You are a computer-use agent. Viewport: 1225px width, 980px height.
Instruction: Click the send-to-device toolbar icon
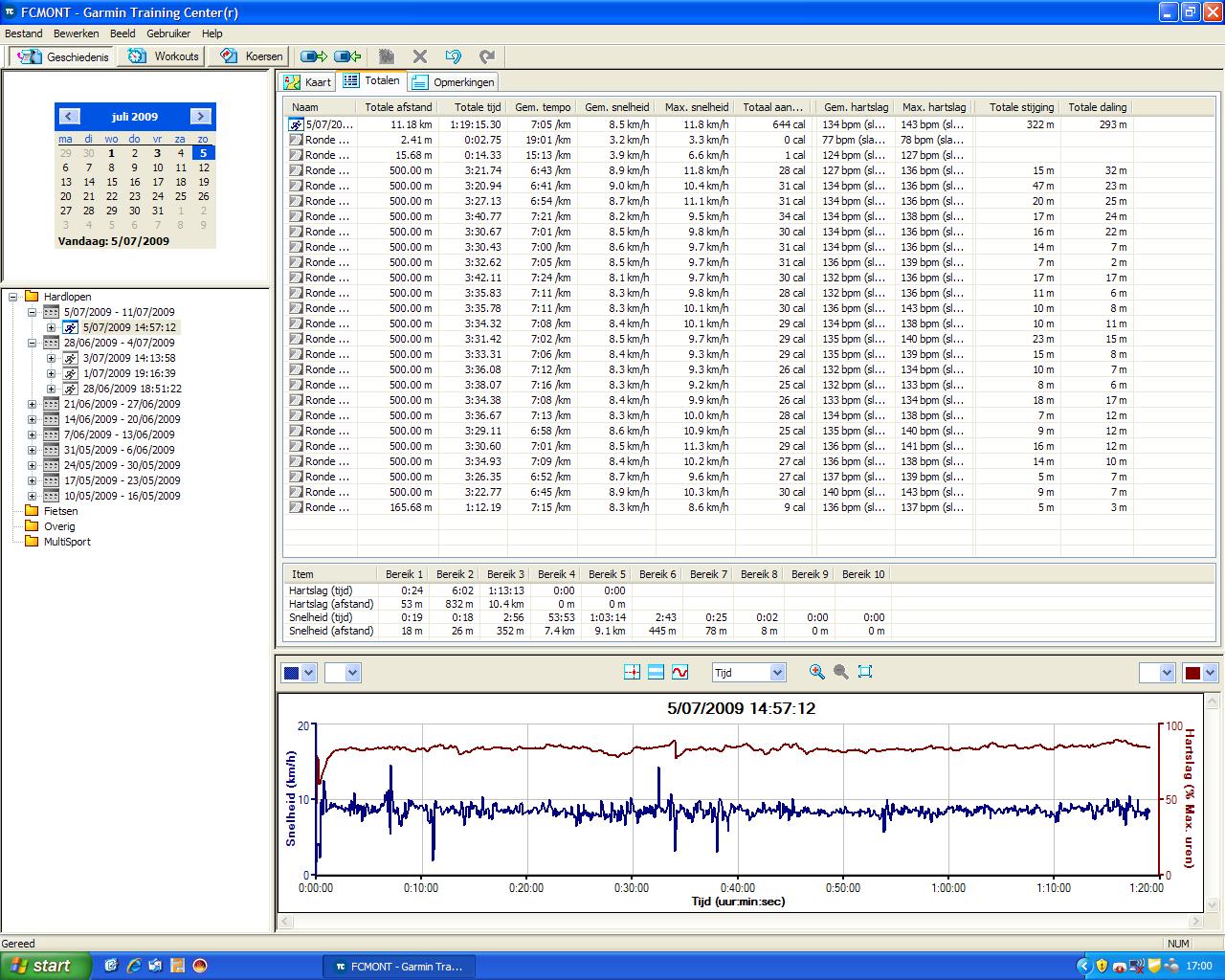[x=314, y=56]
